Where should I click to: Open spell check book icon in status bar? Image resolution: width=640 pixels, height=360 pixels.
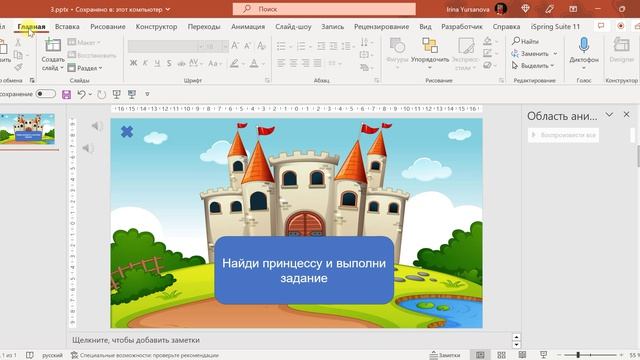(29, 355)
